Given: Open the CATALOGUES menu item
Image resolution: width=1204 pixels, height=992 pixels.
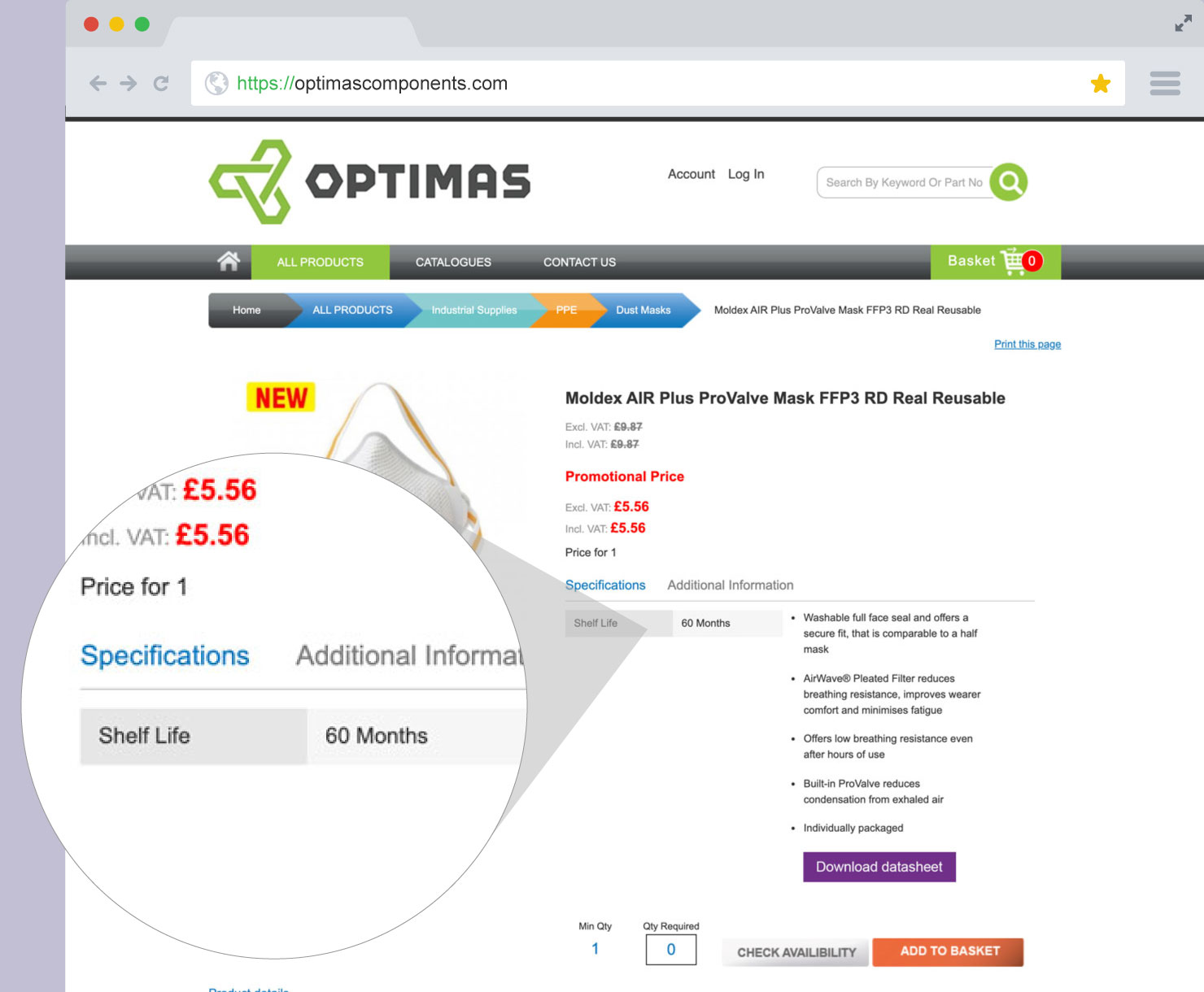Looking at the screenshot, I should [453, 262].
